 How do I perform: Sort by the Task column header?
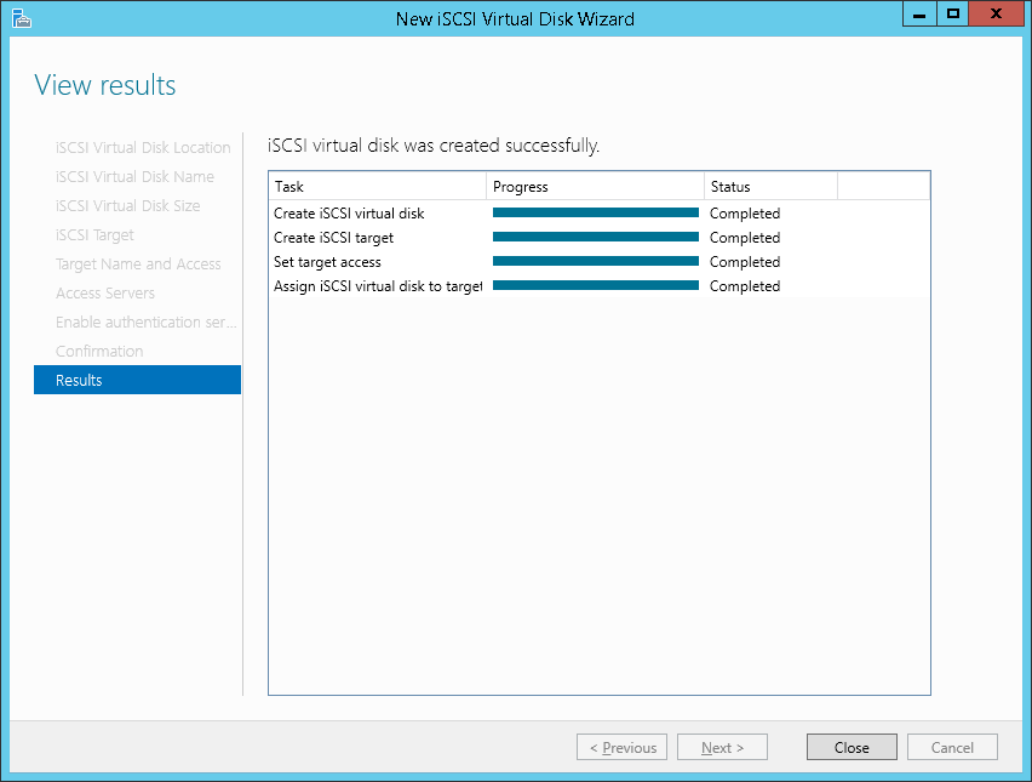click(x=377, y=186)
